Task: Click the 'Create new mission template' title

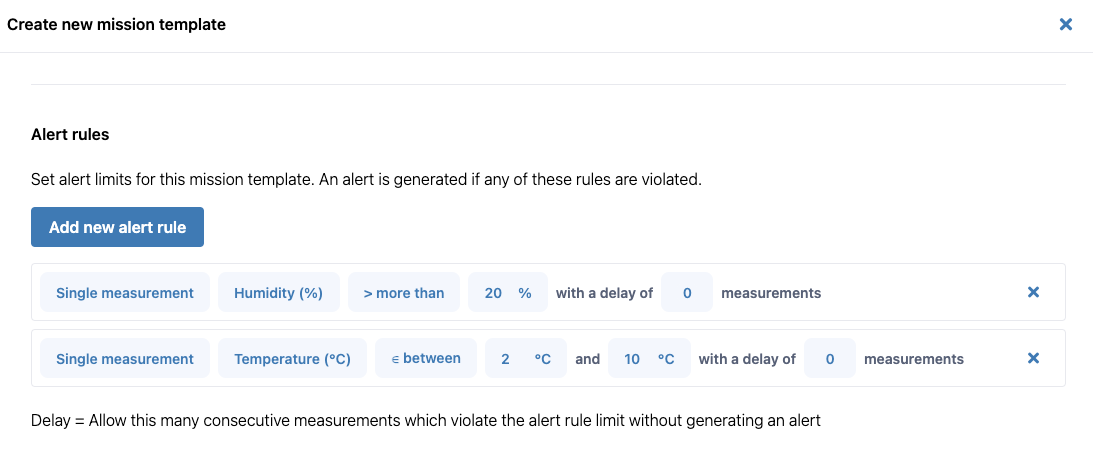Action: coord(116,24)
